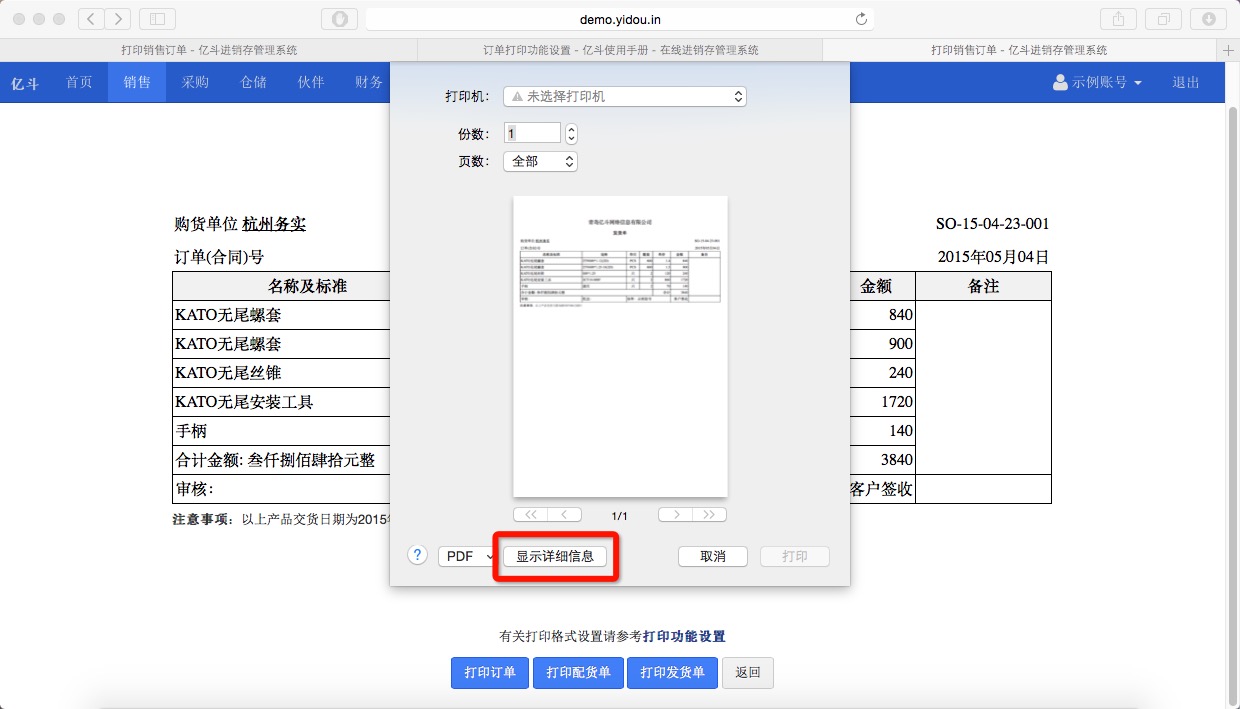The height and width of the screenshot is (709, 1240).
Task: Add a new tab with plus button
Action: [1229, 50]
